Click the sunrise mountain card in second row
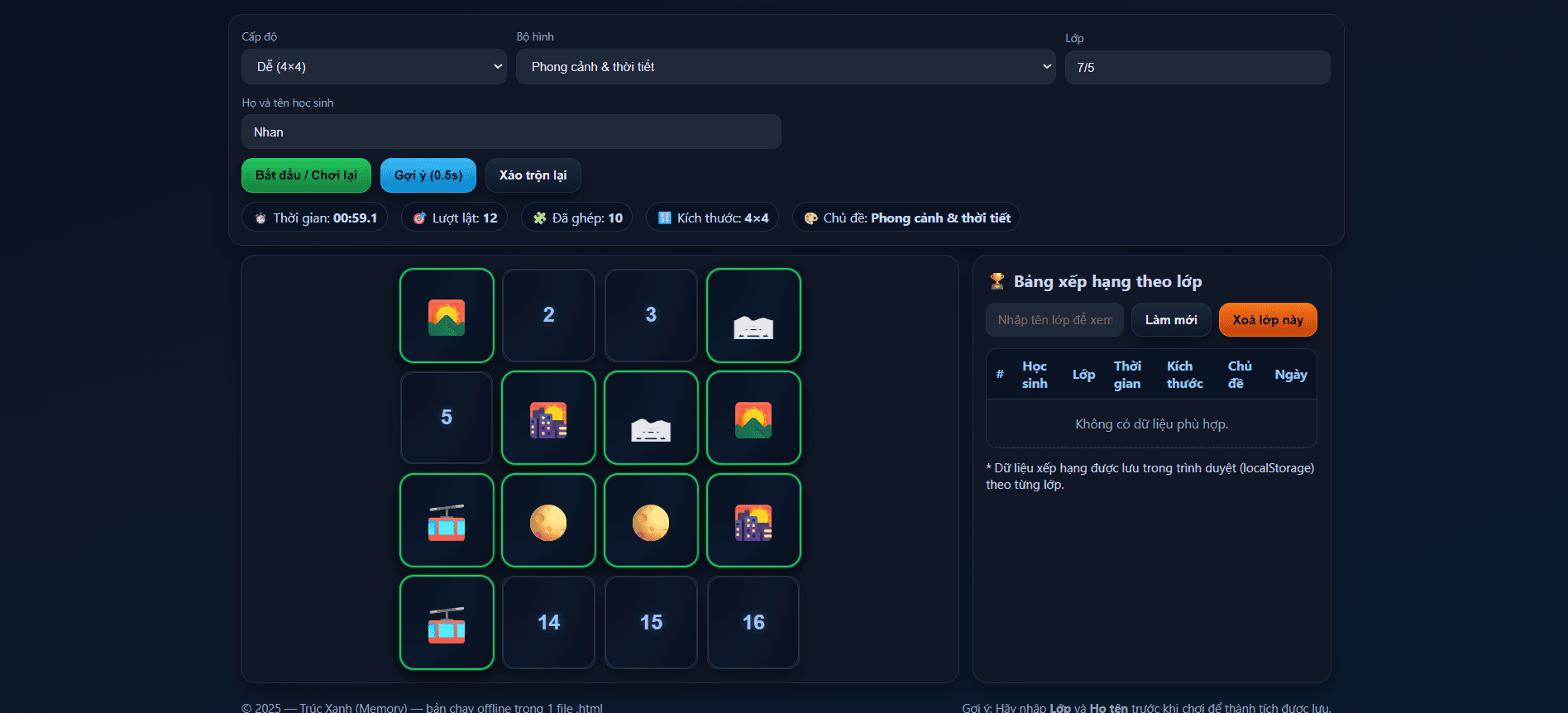The height and width of the screenshot is (713, 1568). pos(753,418)
